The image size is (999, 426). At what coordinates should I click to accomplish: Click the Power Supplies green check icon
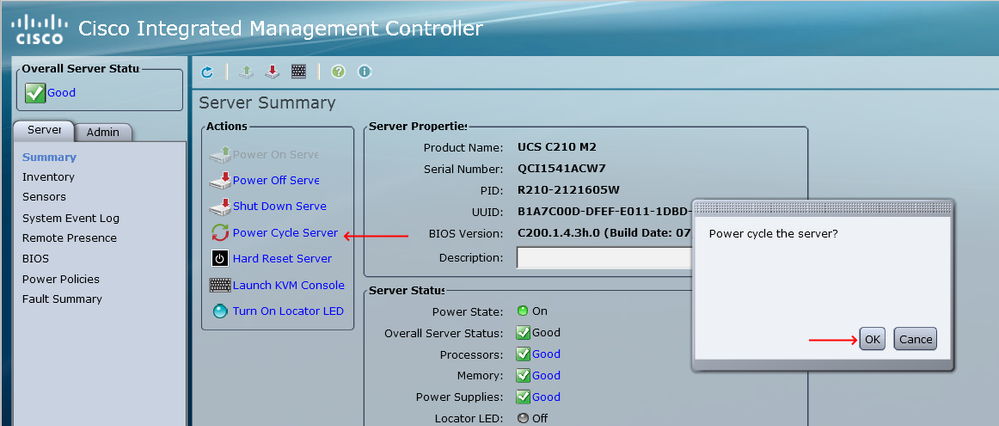click(x=523, y=397)
